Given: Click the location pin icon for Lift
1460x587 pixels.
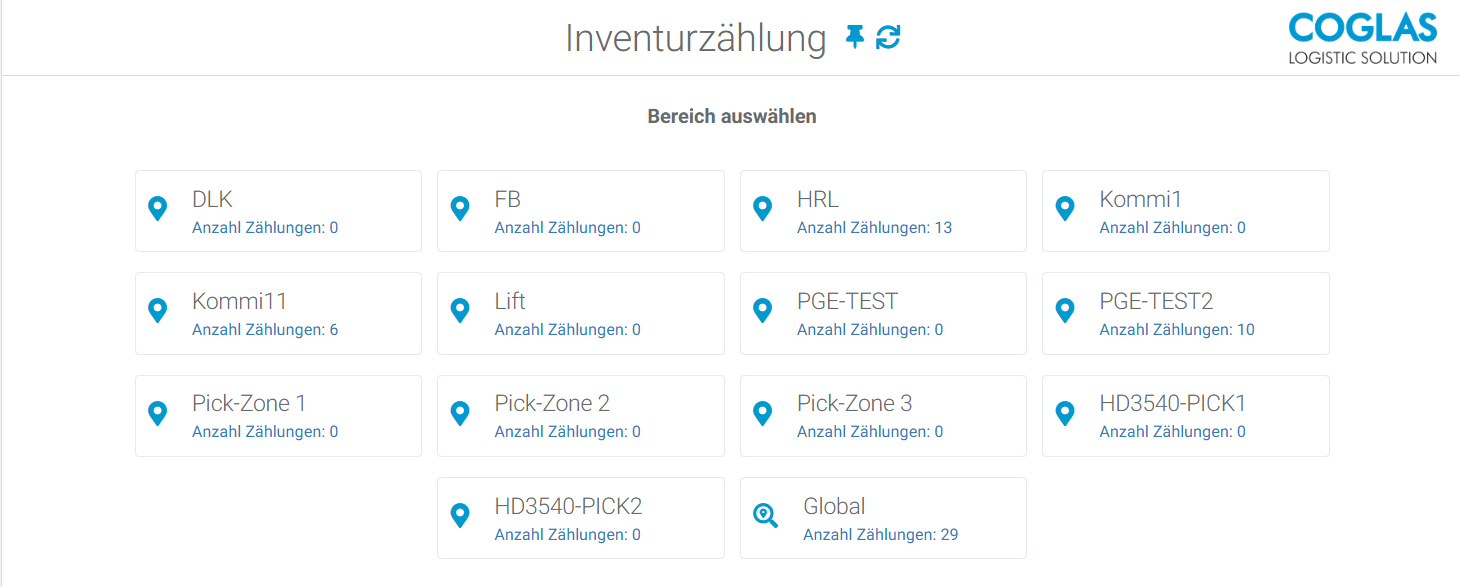Looking at the screenshot, I should (x=460, y=311).
